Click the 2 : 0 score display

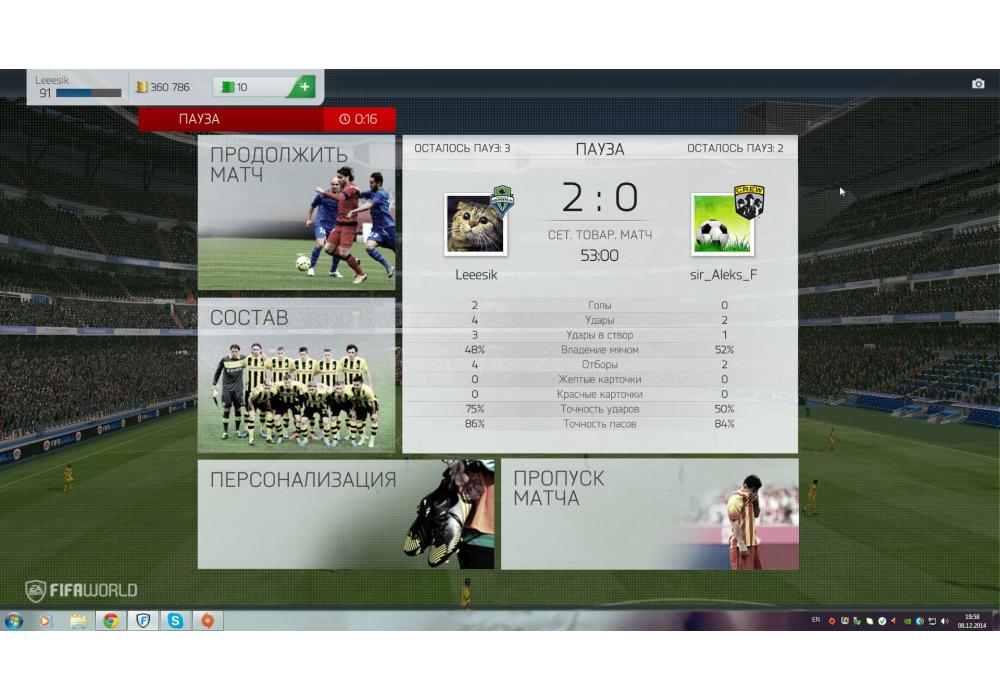coord(599,197)
